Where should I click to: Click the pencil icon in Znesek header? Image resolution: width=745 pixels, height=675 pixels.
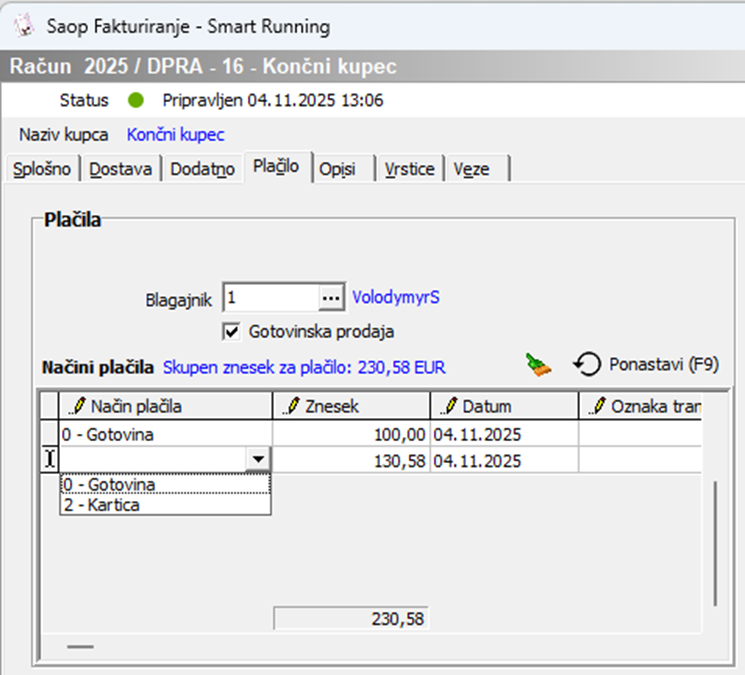(x=291, y=407)
